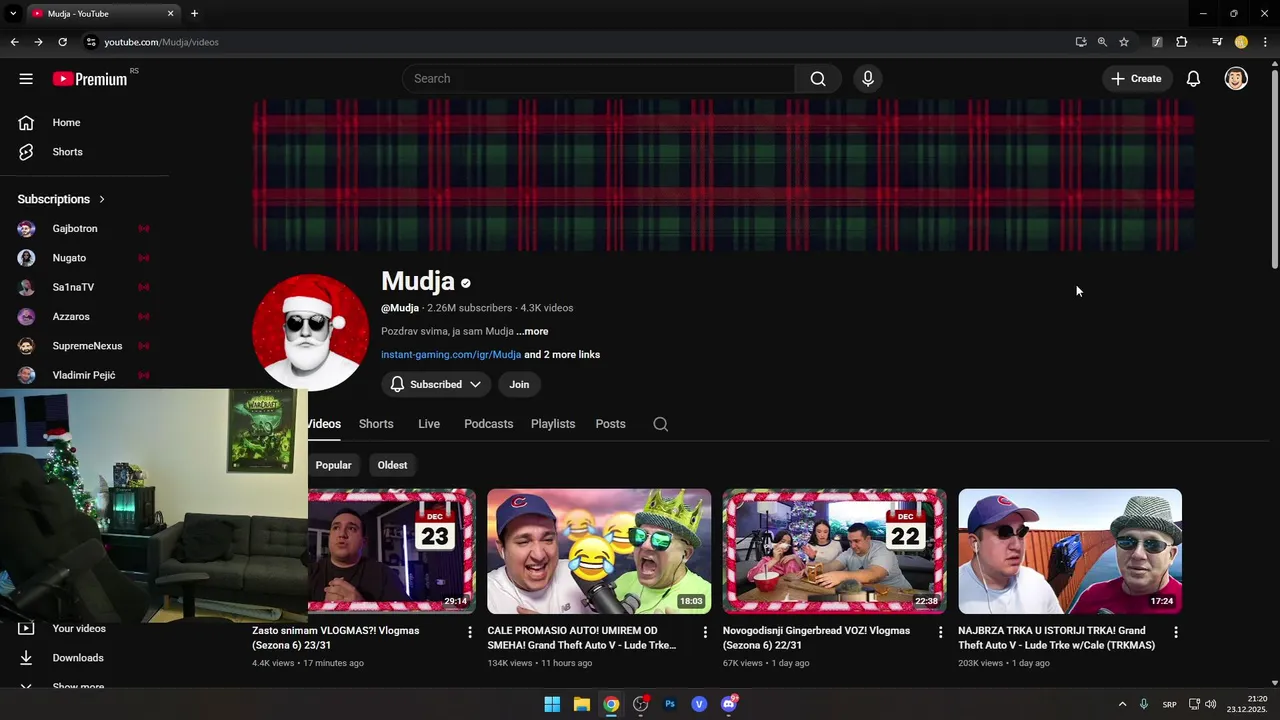Open the Posts channel tab

610,424
